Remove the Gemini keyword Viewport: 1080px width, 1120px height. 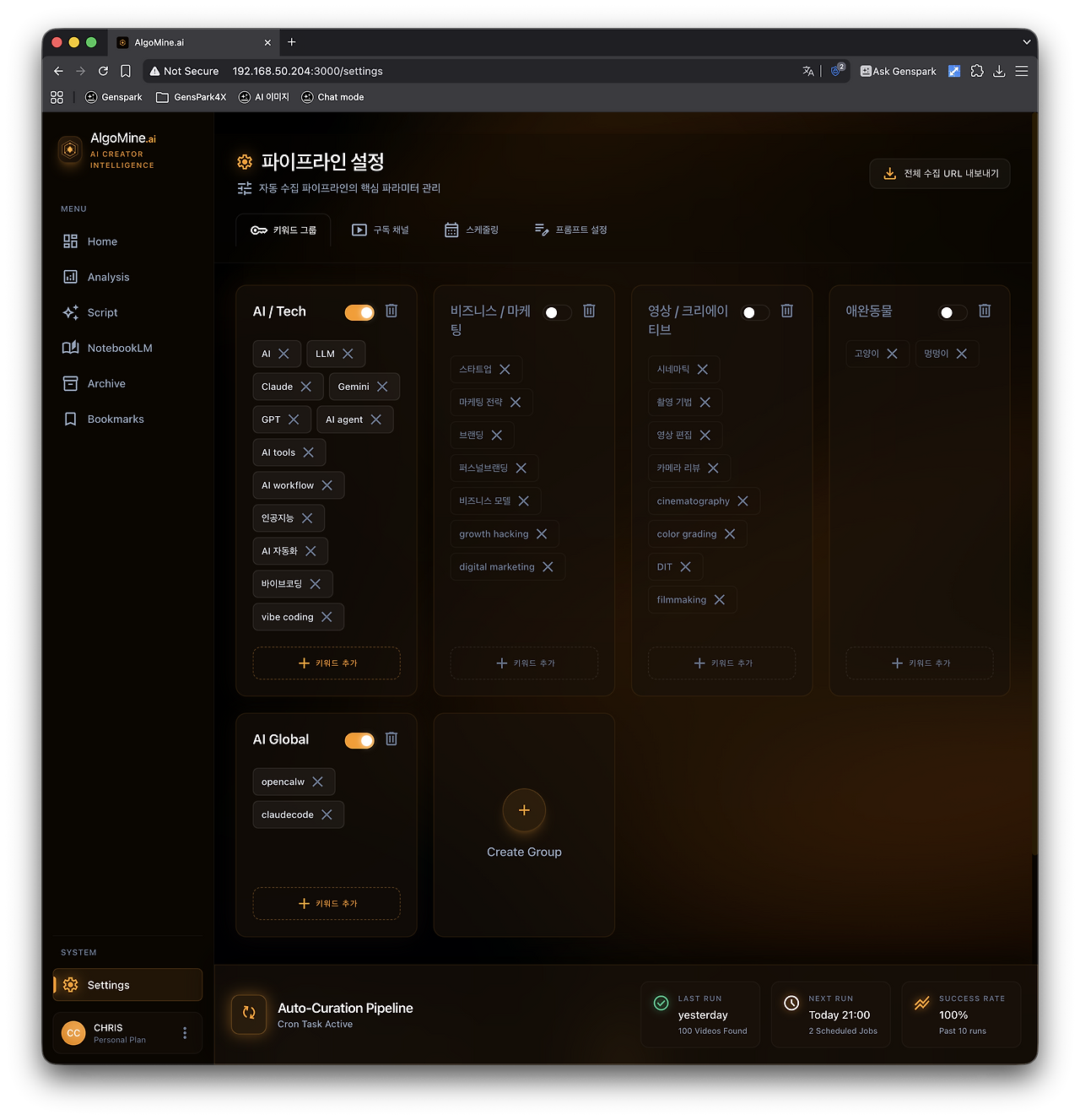coord(382,387)
